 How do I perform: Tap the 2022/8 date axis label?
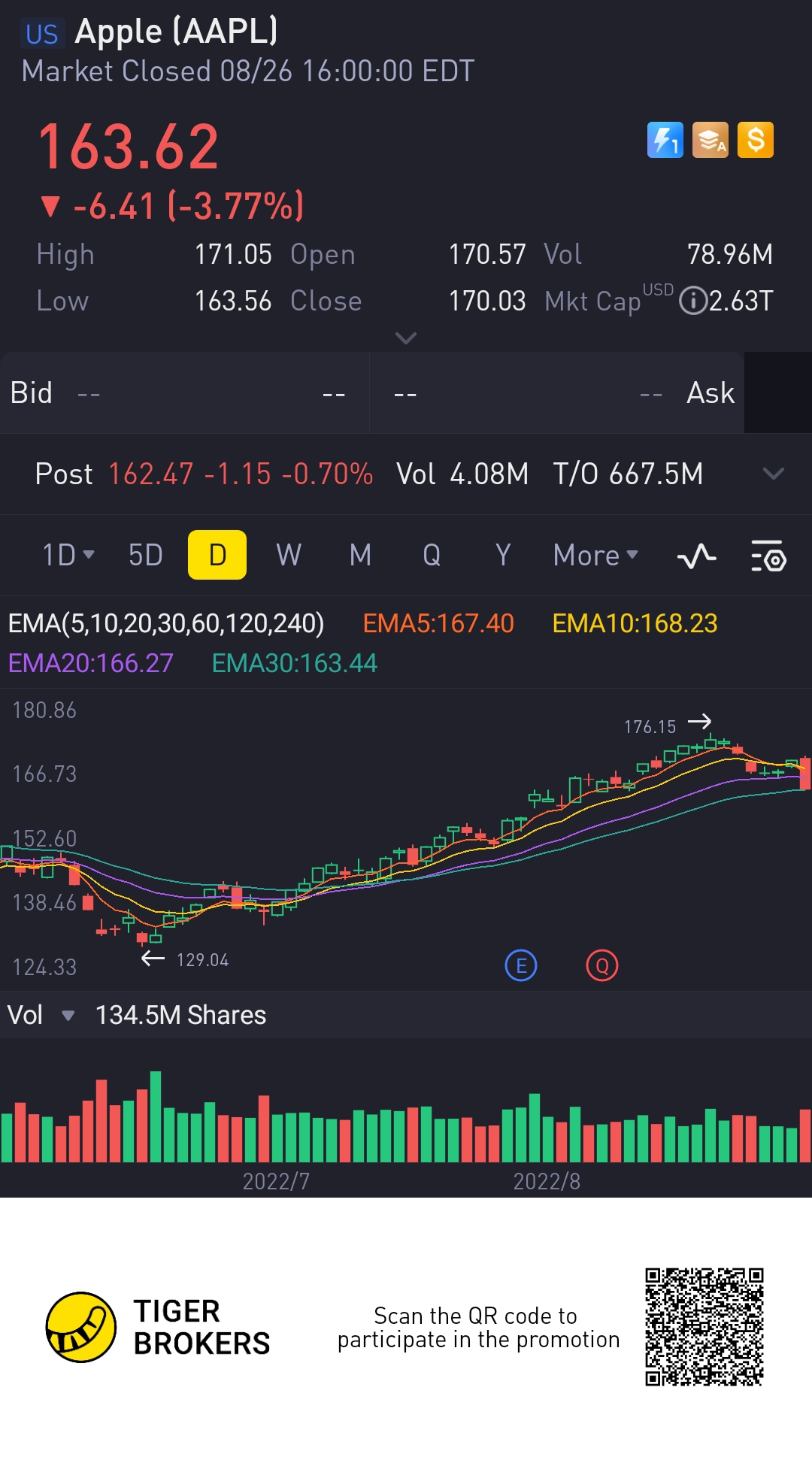pyautogui.click(x=547, y=1181)
